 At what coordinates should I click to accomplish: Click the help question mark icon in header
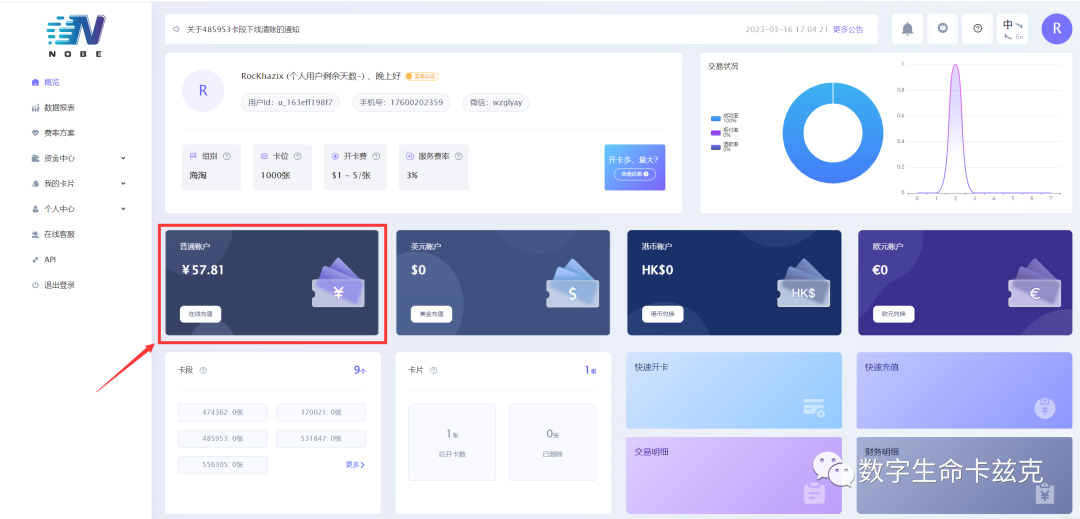977,29
